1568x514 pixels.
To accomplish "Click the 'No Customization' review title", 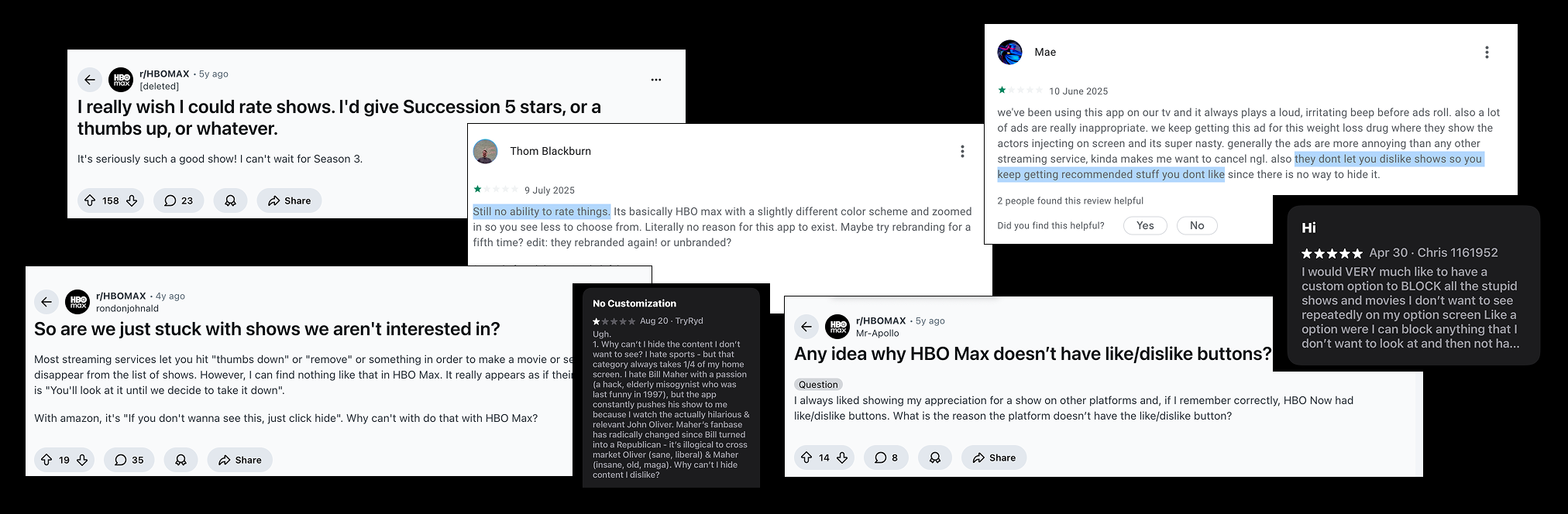I will [x=634, y=303].
